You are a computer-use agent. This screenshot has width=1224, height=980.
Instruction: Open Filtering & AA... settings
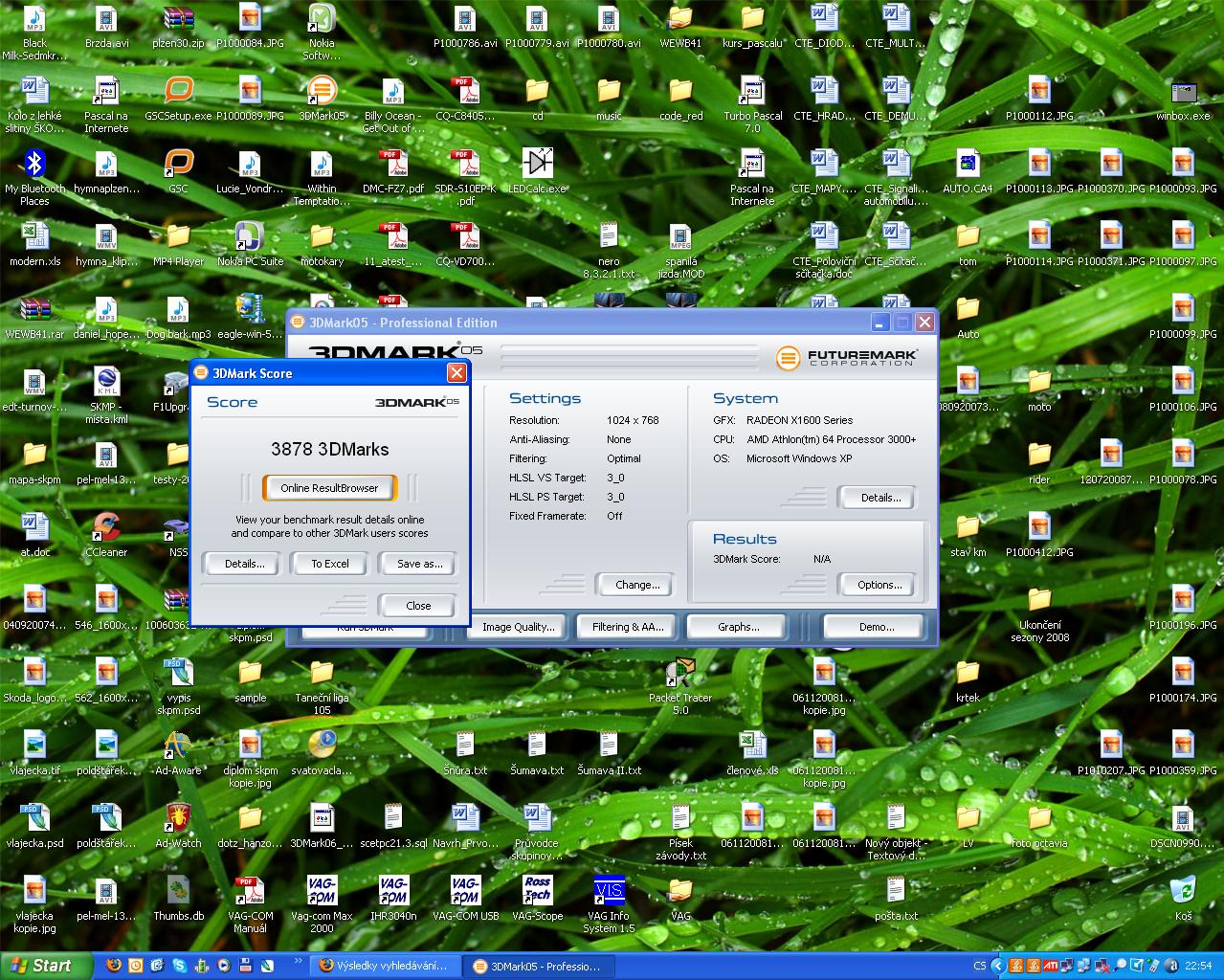tap(628, 627)
